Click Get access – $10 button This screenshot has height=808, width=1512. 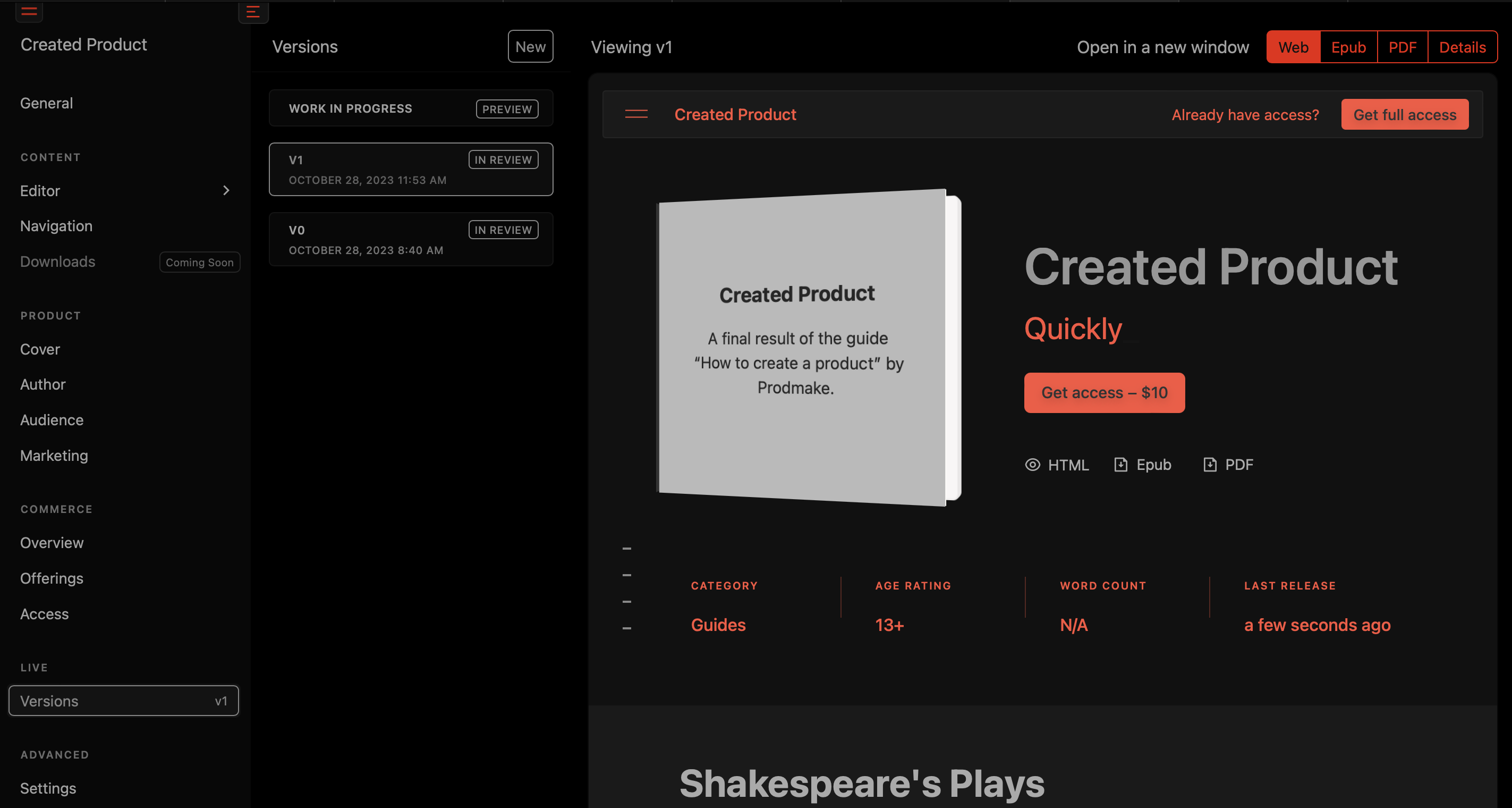[1104, 392]
